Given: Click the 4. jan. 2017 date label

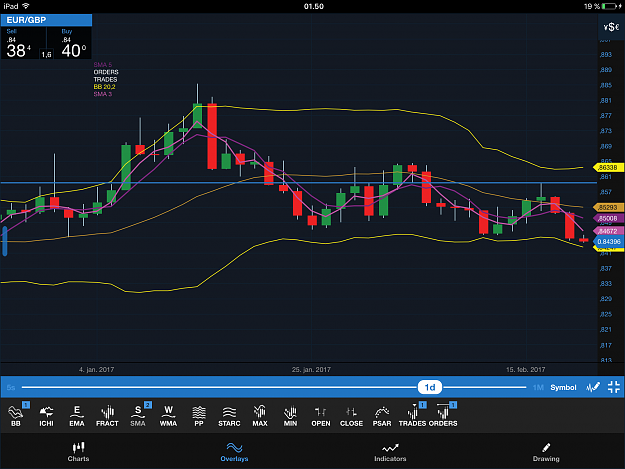Looking at the screenshot, I should pyautogui.click(x=96, y=370).
